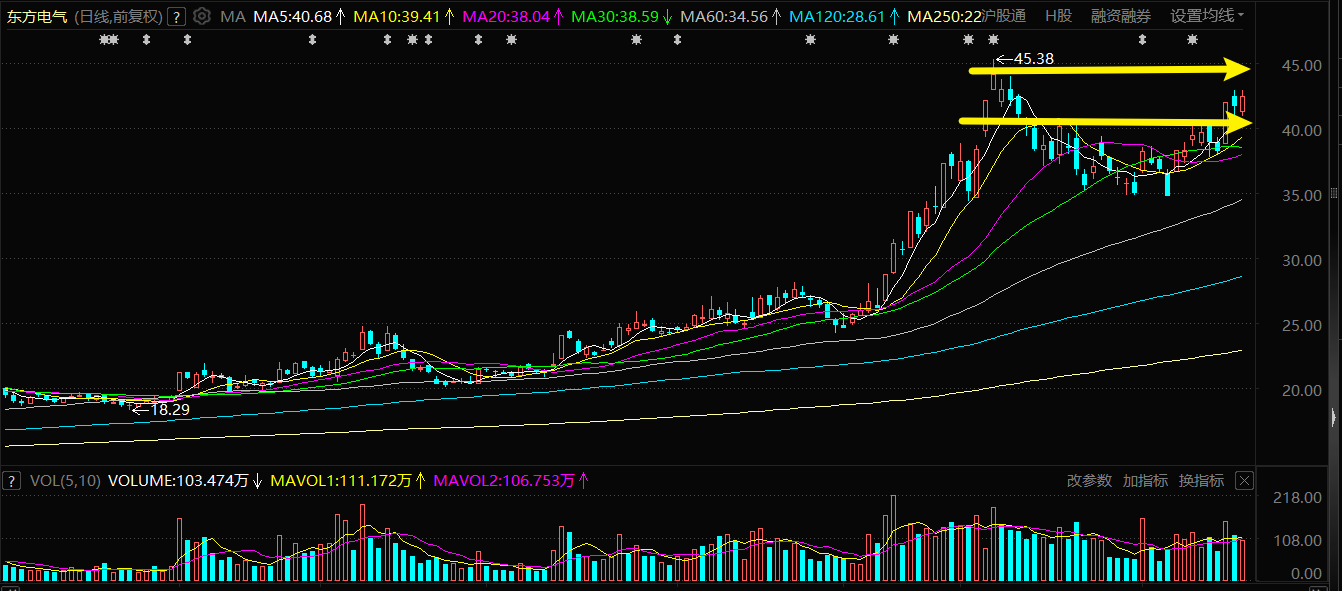
Task: Toggle the H股 comparison
Action: [x=1058, y=16]
